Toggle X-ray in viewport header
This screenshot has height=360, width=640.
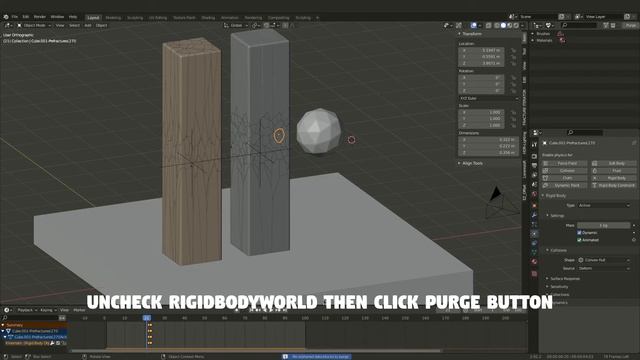click(489, 25)
